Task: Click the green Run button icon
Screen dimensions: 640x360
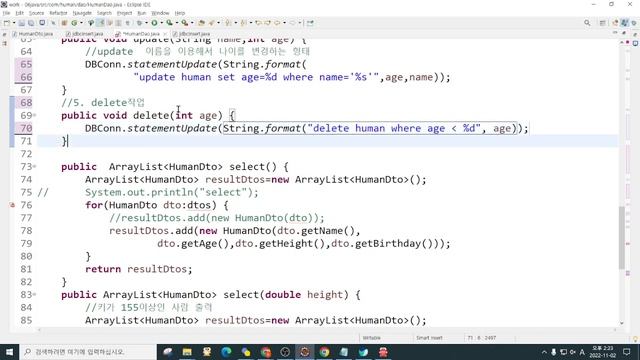Action: pyautogui.click(x=154, y=23)
